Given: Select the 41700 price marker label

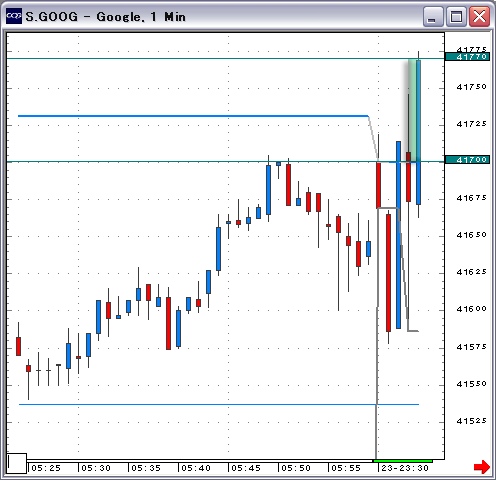Looking at the screenshot, I should tap(467, 160).
